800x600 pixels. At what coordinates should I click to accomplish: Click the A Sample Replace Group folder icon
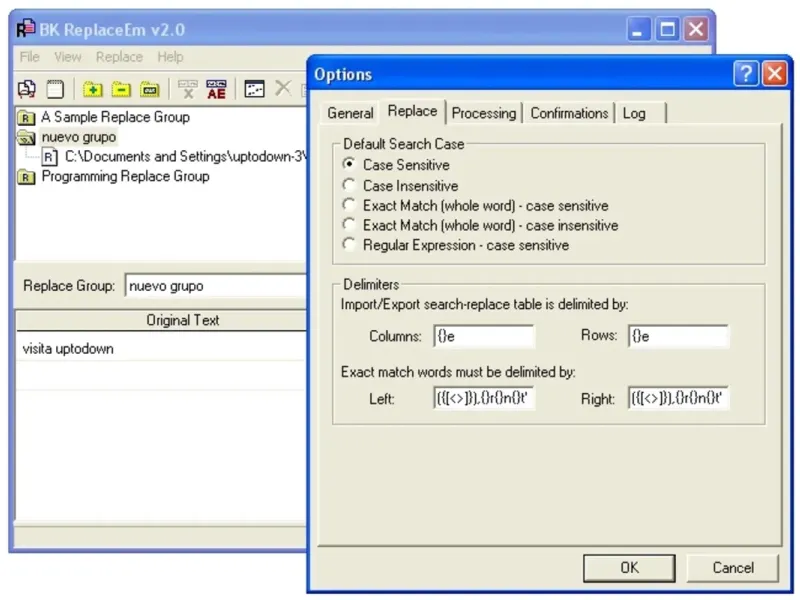pos(26,118)
